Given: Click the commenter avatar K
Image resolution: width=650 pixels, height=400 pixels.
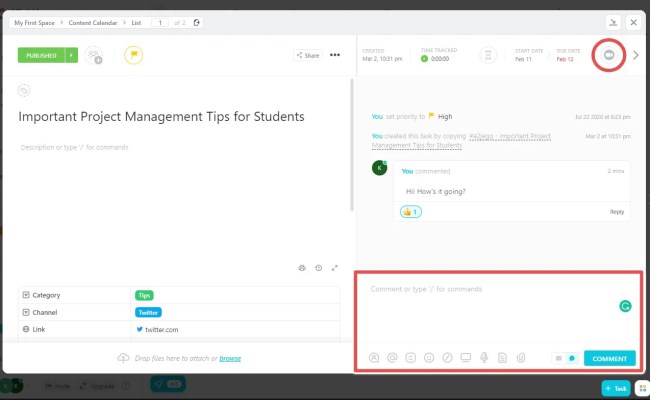Looking at the screenshot, I should pos(379,168).
